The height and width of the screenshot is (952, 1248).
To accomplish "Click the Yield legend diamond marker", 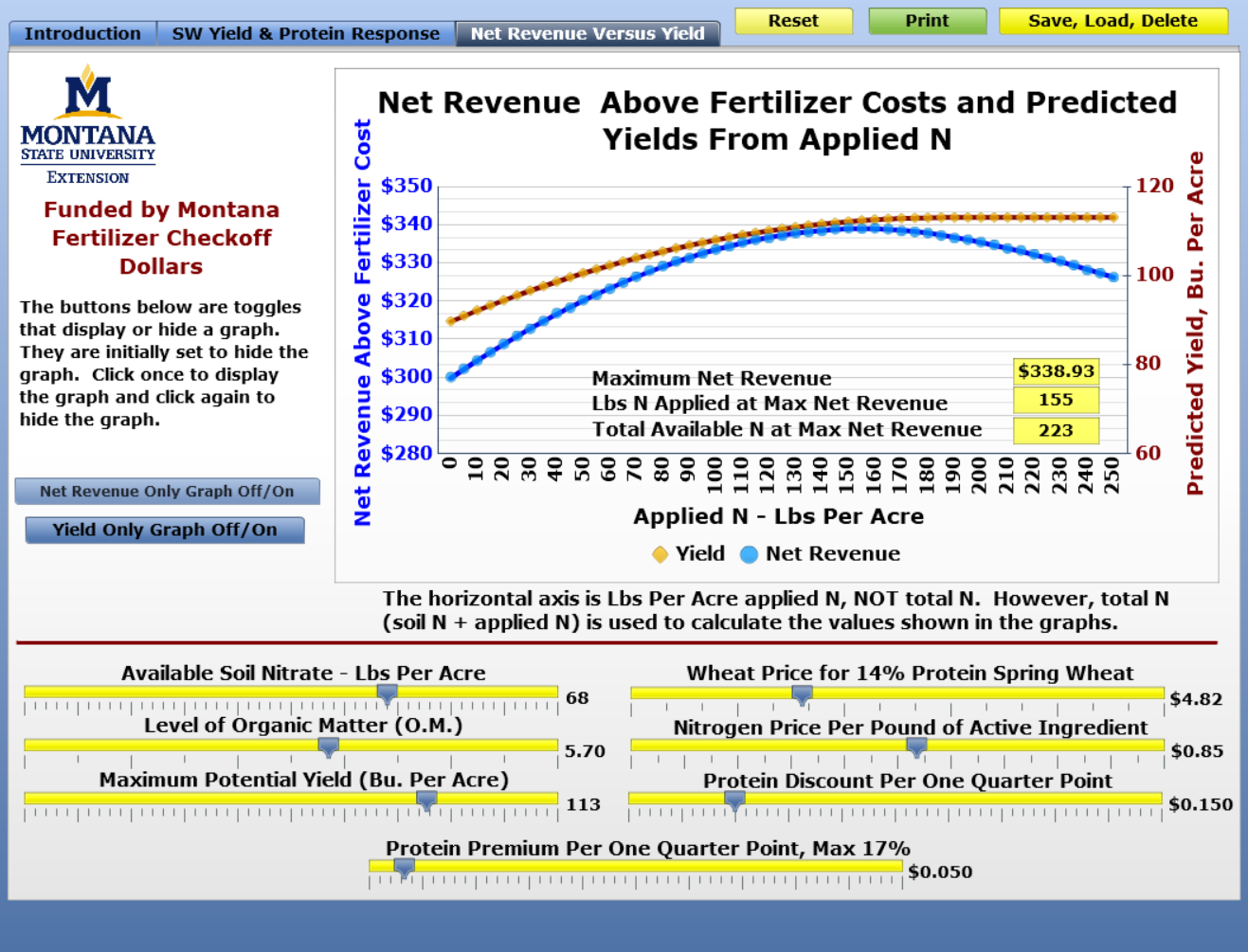I will [x=660, y=554].
